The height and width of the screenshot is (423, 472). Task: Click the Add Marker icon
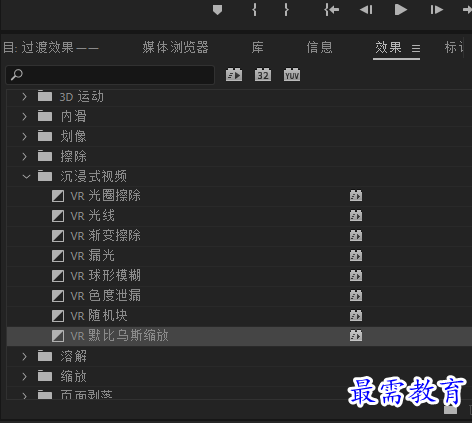[217, 10]
